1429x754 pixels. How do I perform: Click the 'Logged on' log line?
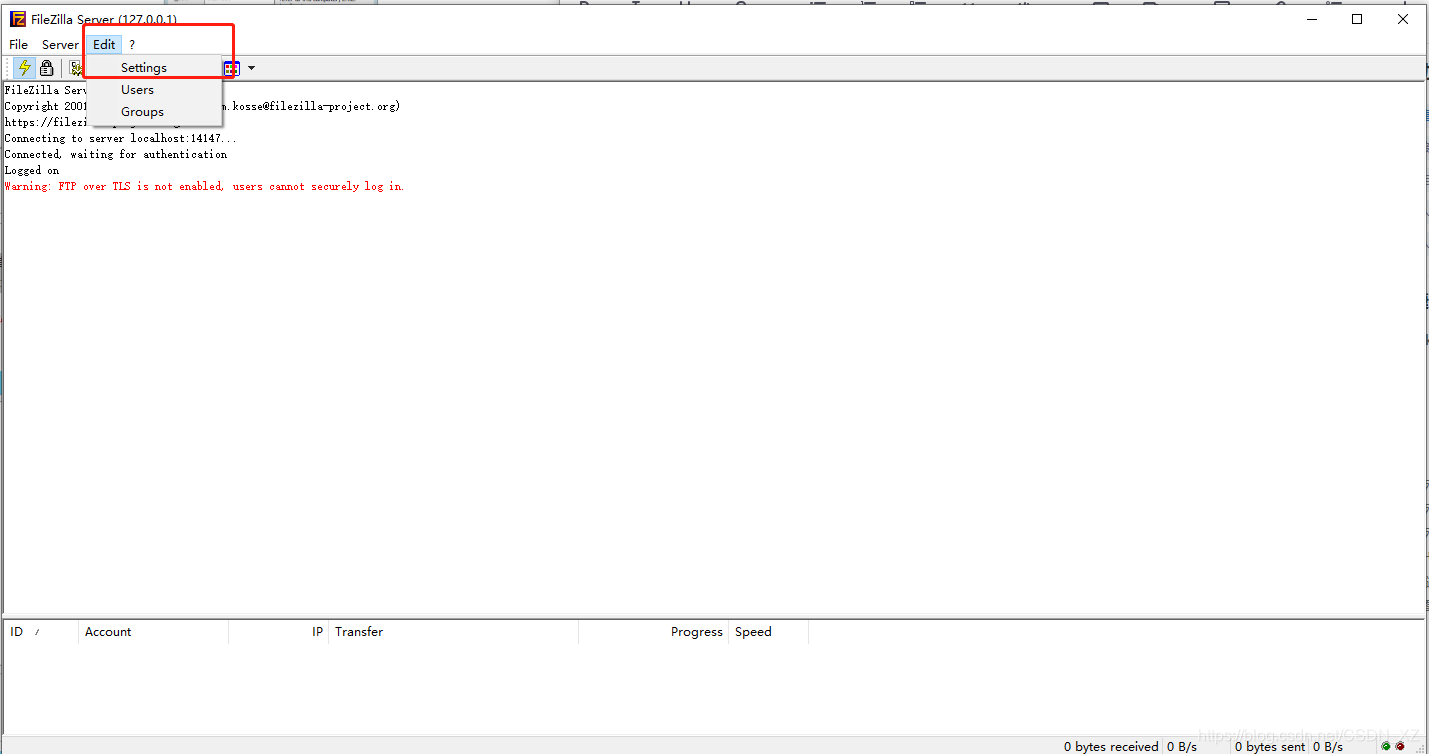(x=32, y=171)
